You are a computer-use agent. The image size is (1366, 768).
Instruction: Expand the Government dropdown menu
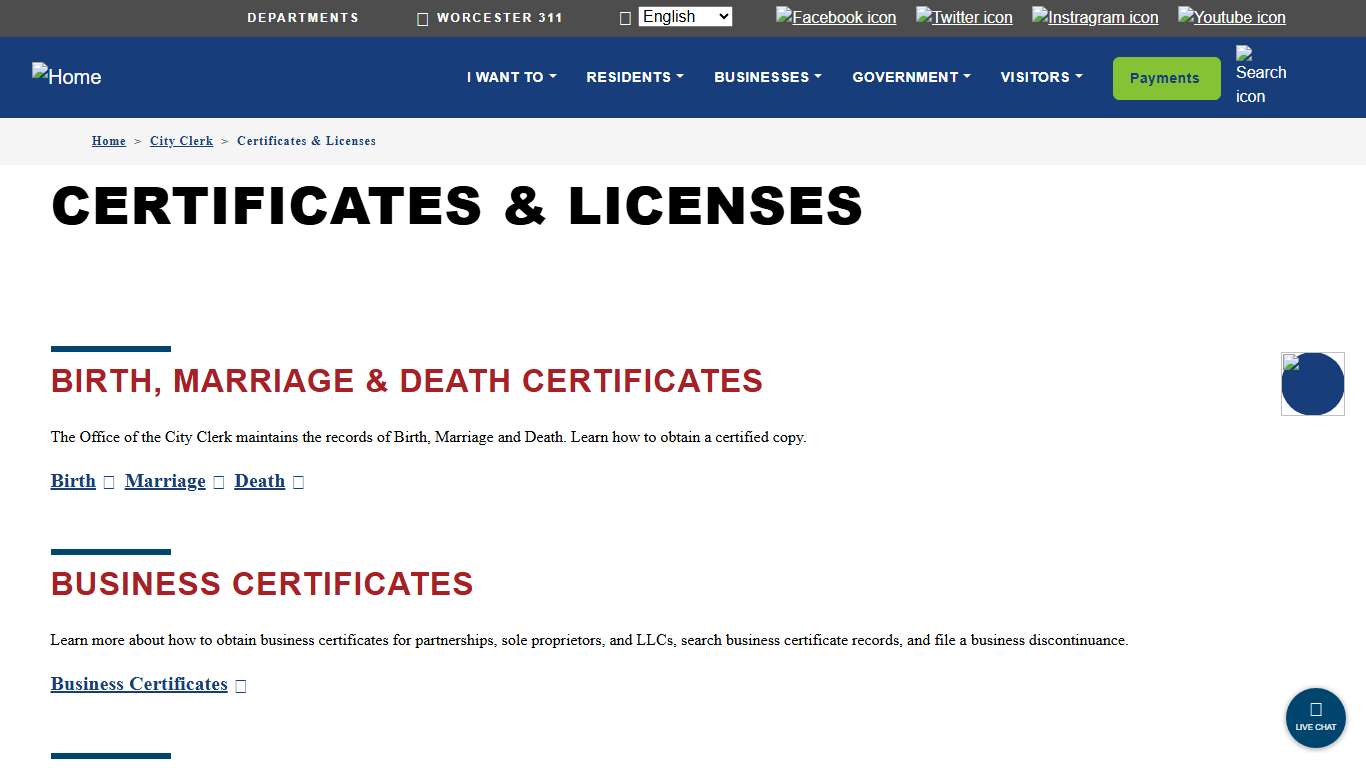point(910,77)
